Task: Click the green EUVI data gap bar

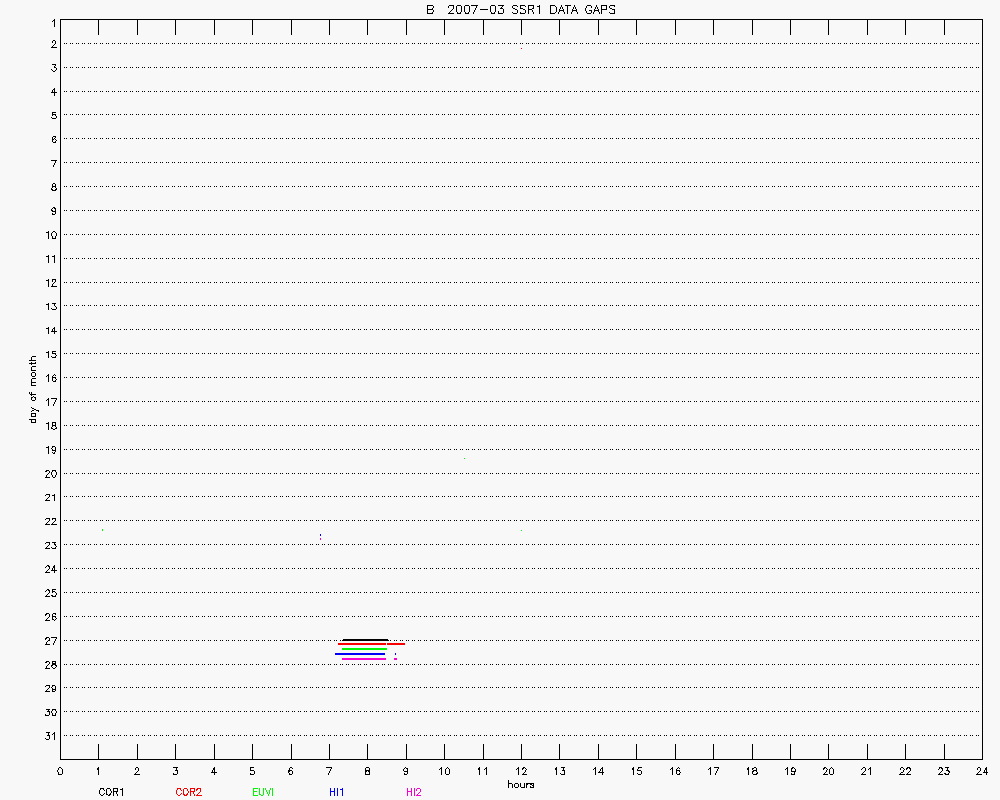Action: 364,649
